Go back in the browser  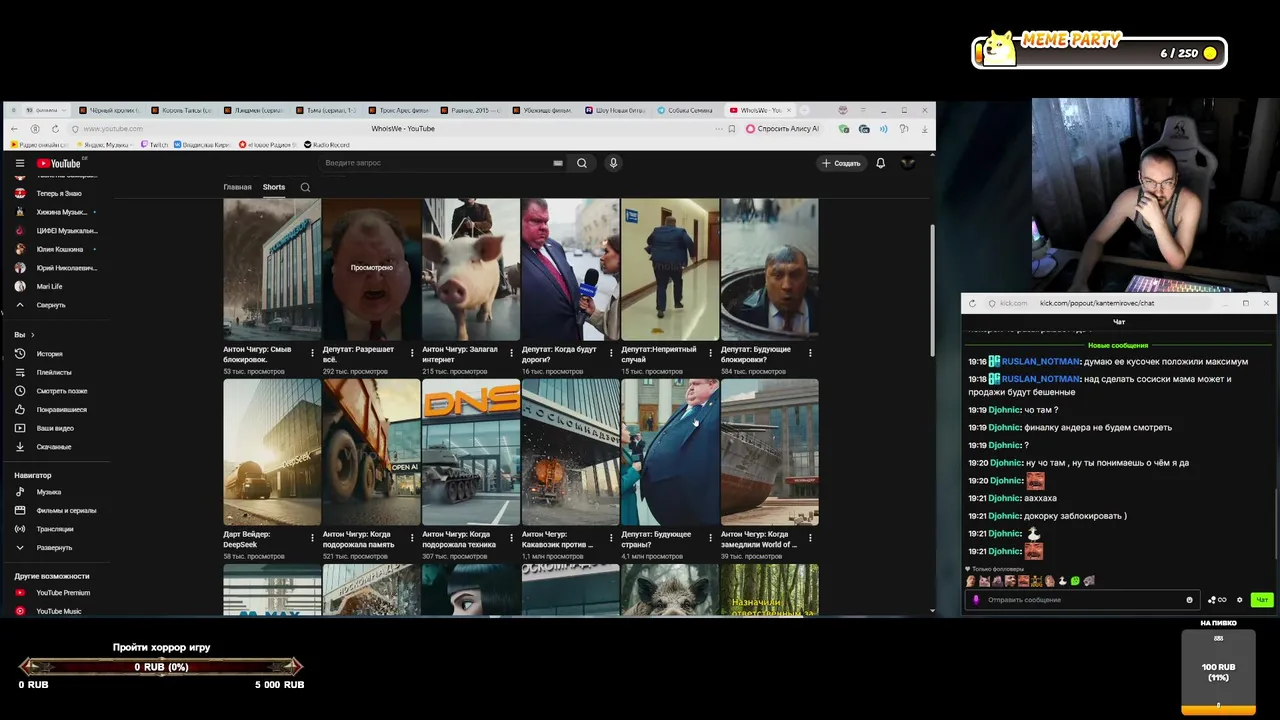tap(14, 129)
